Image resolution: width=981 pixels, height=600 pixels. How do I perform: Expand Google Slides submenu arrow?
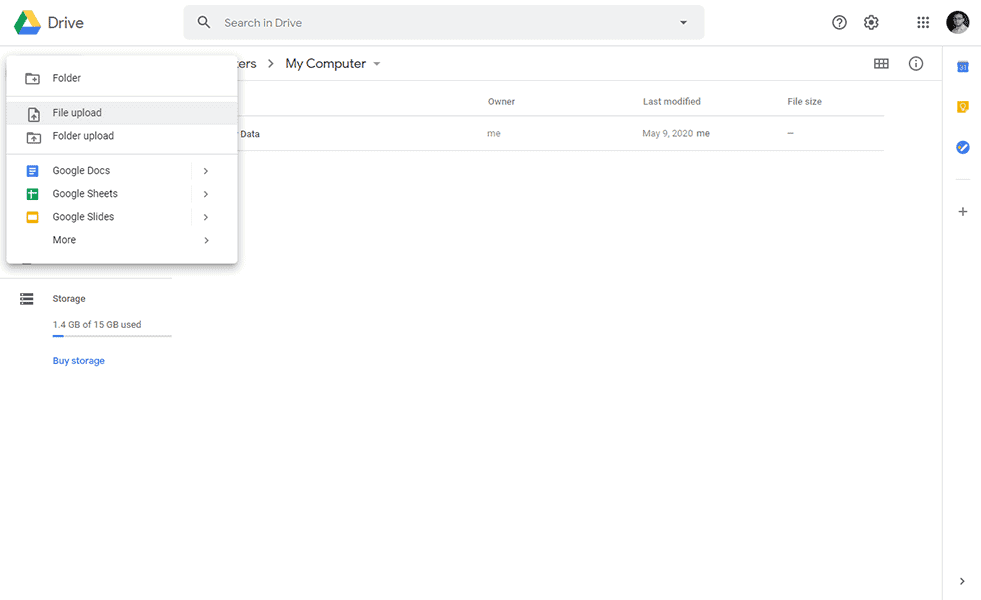point(206,217)
